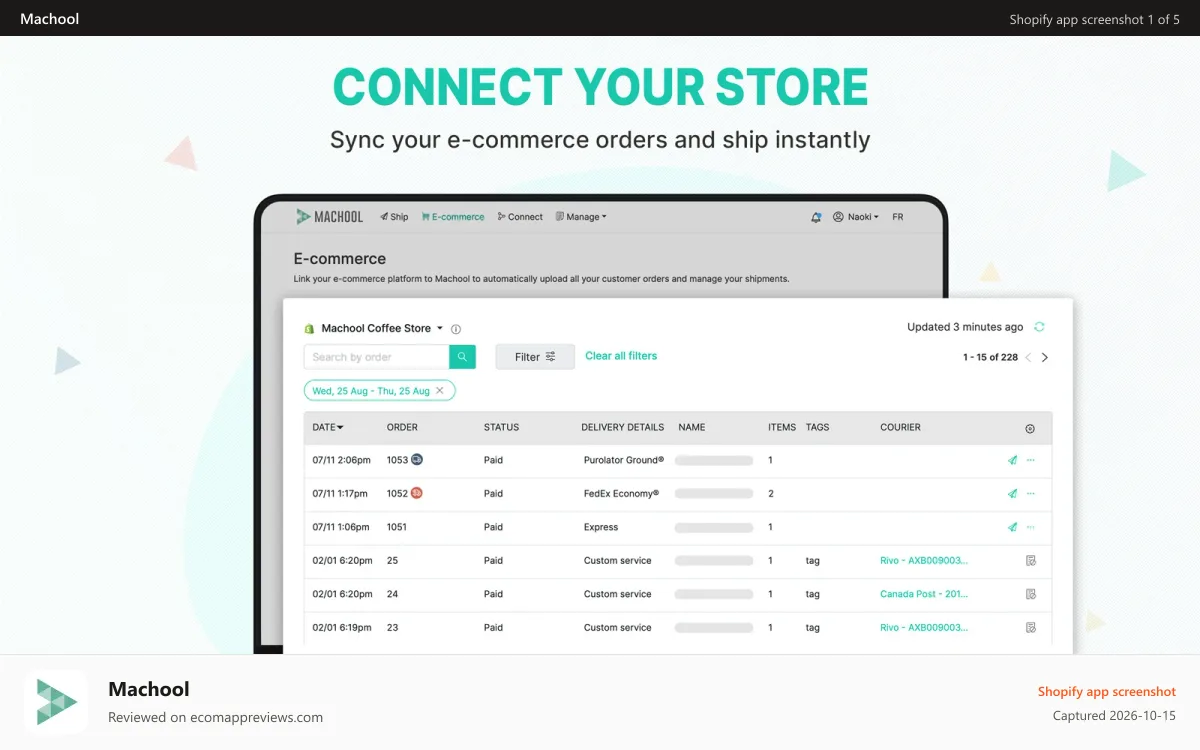Select Purolator Ground delivery cell
1200x750 pixels.
coord(624,460)
